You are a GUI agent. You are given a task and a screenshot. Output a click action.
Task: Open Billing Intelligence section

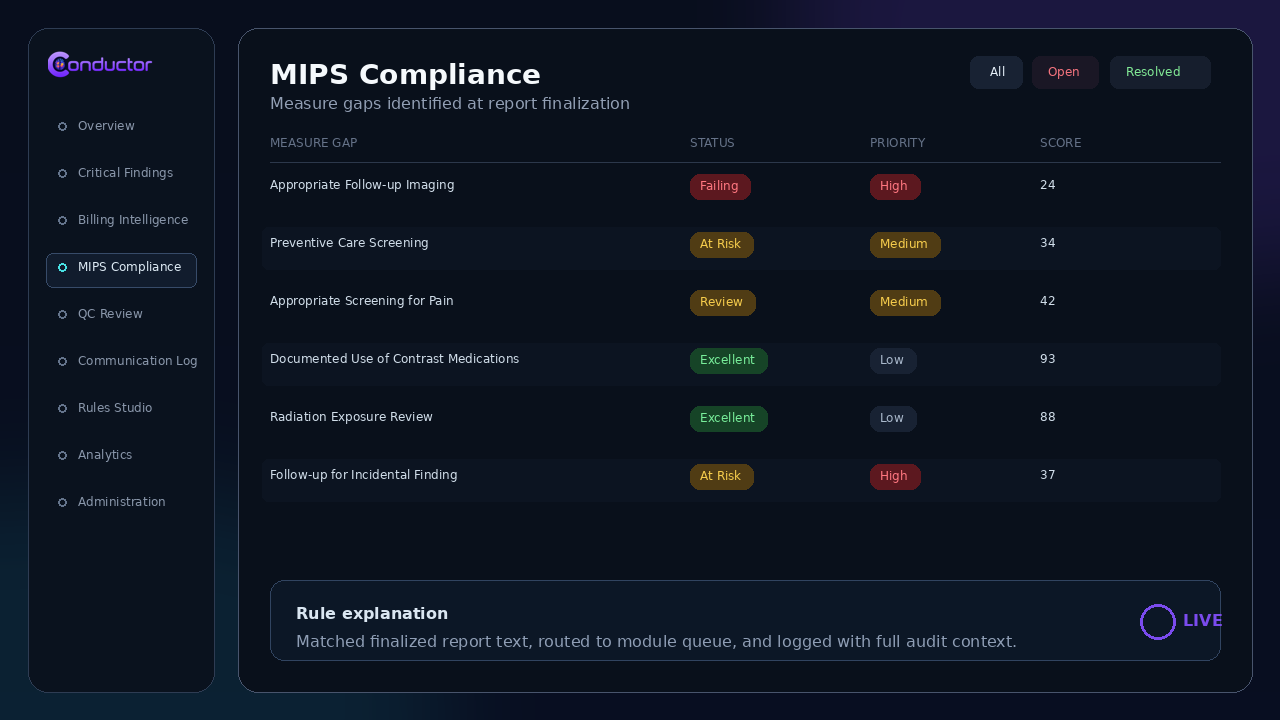pyautogui.click(x=121, y=220)
